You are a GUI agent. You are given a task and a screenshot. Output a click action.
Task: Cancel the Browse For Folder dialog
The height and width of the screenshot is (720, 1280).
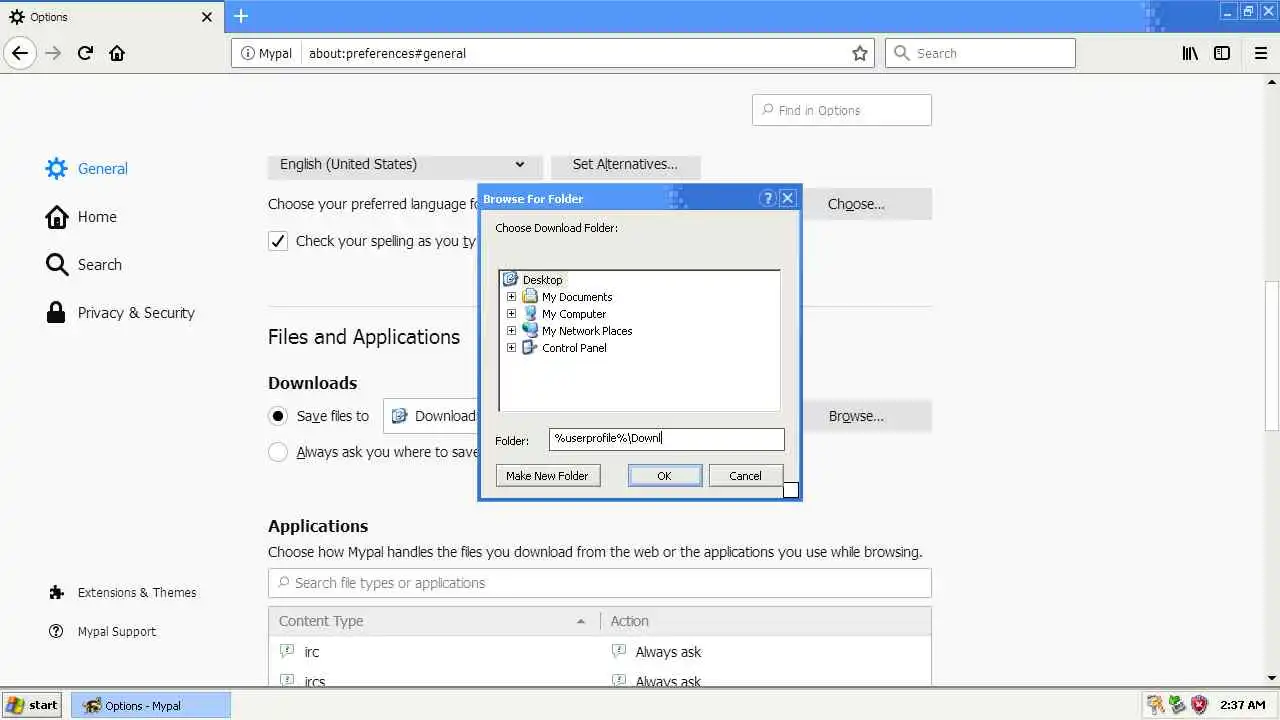[745, 475]
